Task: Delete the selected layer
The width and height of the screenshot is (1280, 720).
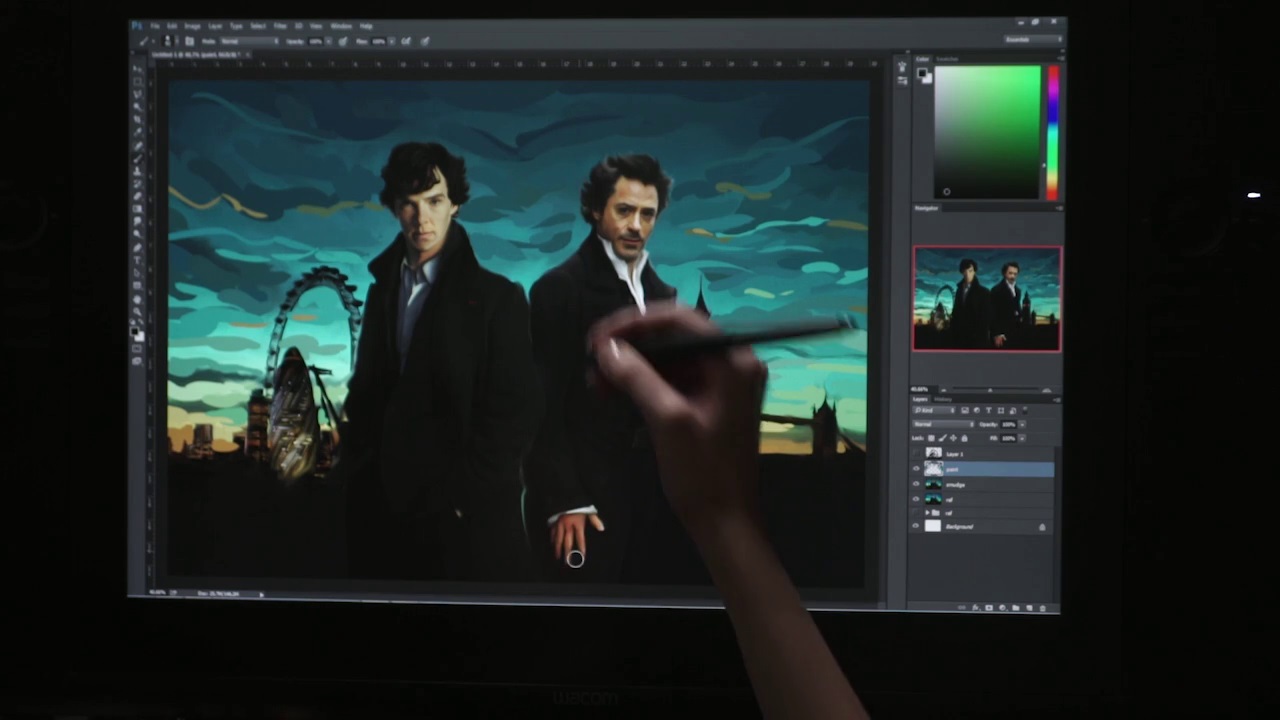Action: point(1043,607)
